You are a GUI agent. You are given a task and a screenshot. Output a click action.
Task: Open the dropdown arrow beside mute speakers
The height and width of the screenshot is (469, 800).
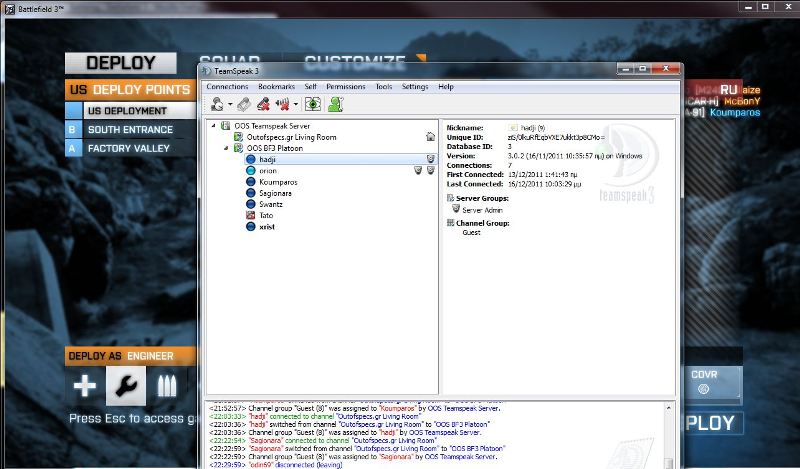click(295, 105)
